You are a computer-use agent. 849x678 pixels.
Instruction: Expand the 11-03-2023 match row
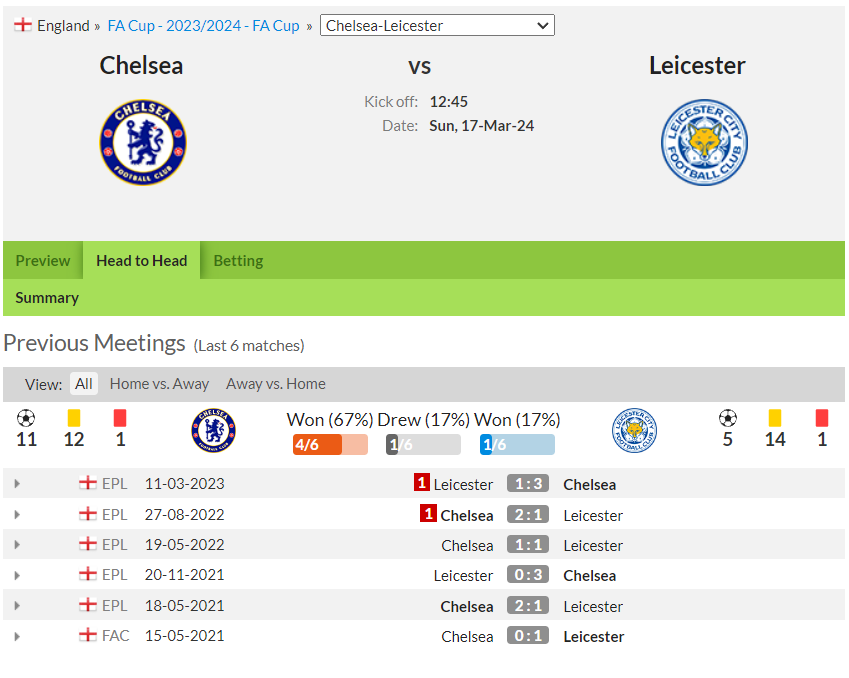(17, 484)
